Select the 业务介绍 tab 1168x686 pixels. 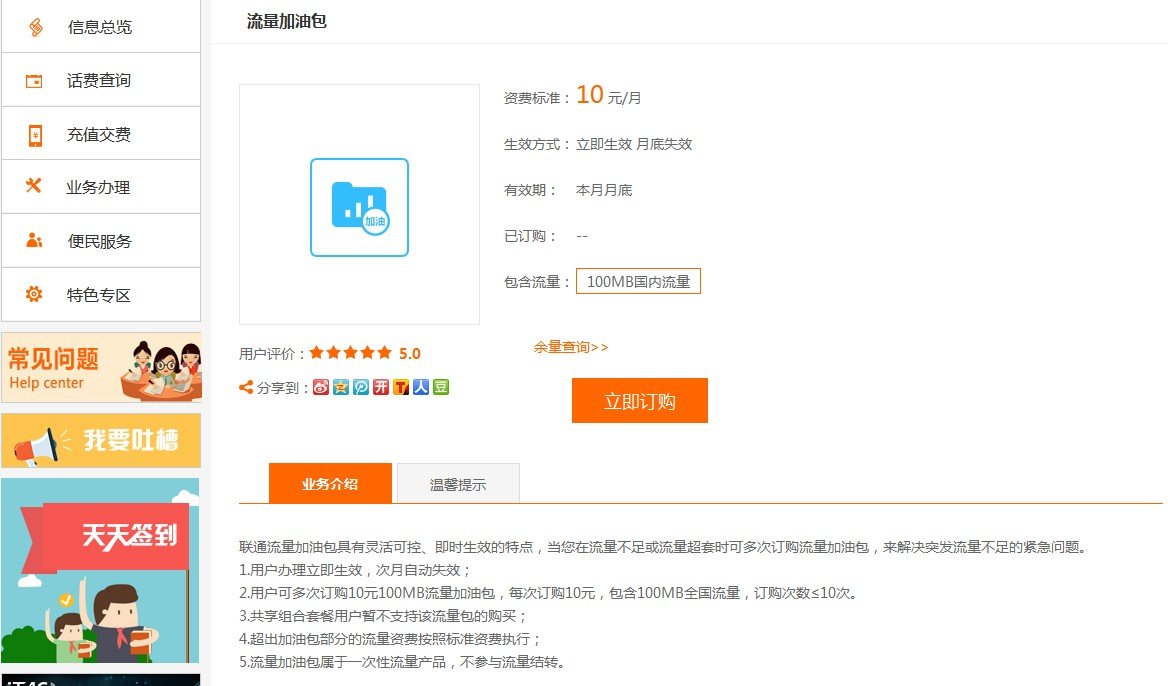tap(330, 483)
